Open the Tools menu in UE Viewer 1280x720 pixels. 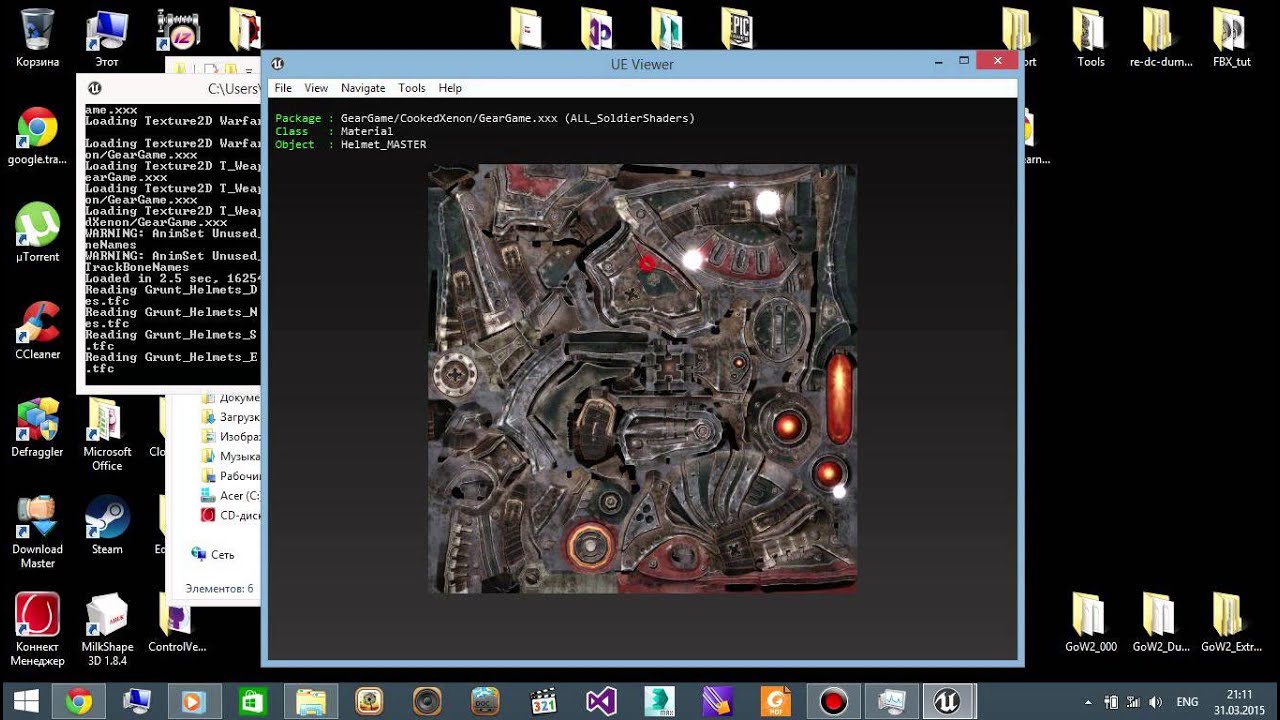[x=412, y=88]
